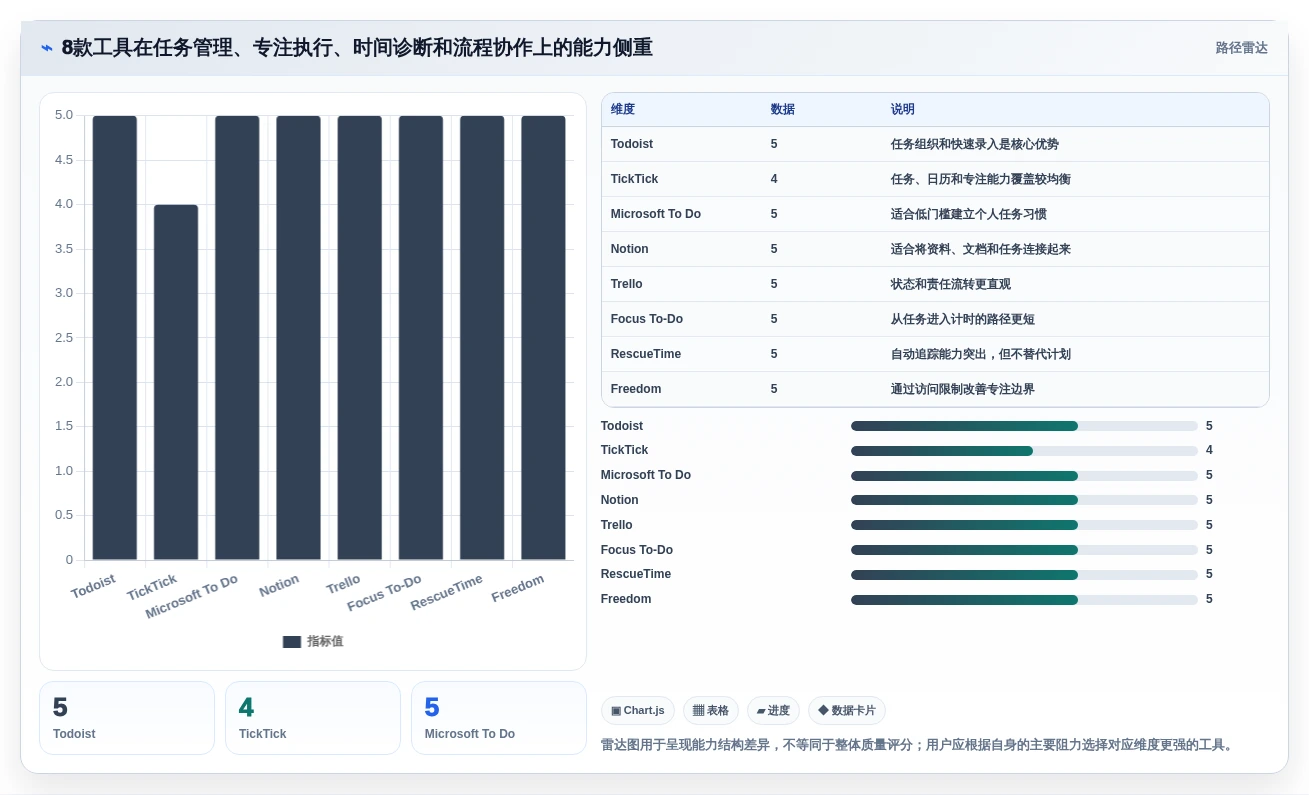This screenshot has width=1309, height=795.
Task: Click the description 适合低门槛建立个人任务习惯
Action: pyautogui.click(x=969, y=214)
